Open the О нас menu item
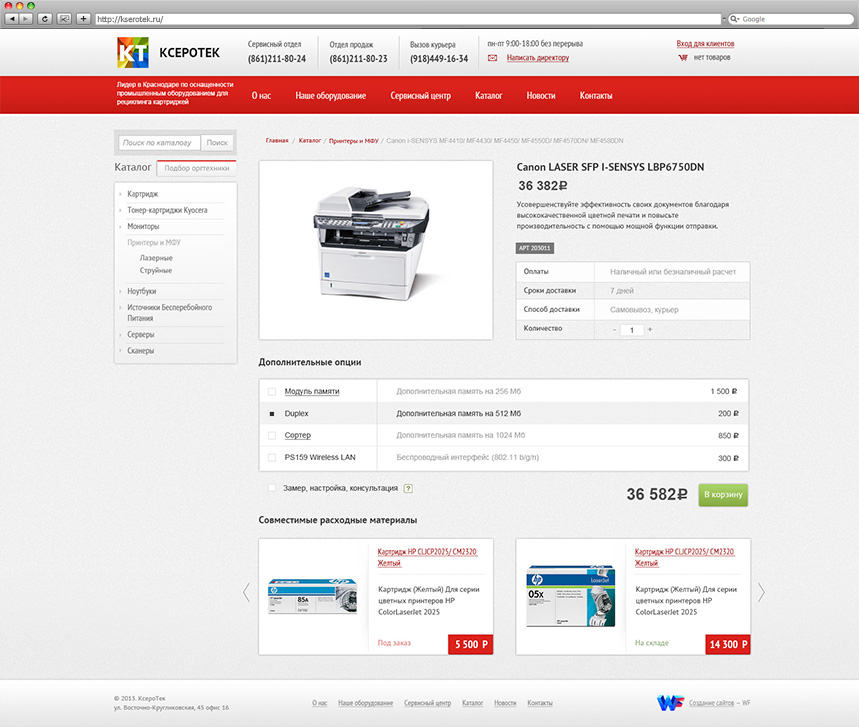This screenshot has height=727, width=859. click(x=261, y=95)
